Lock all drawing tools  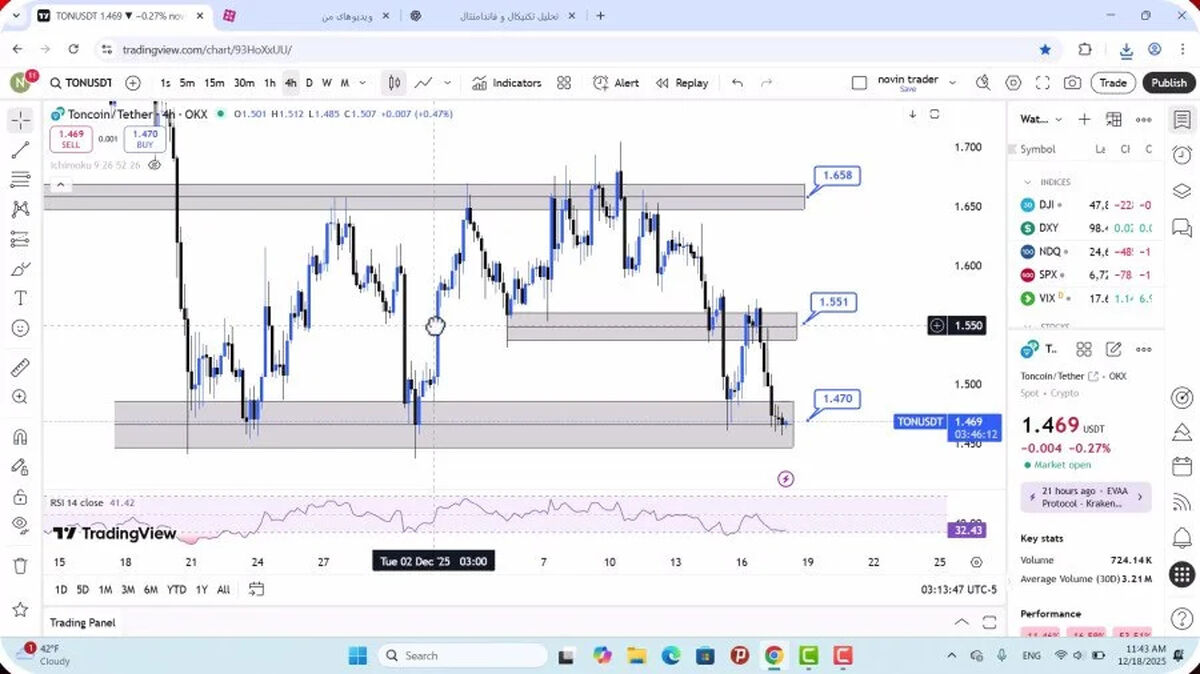(20, 496)
